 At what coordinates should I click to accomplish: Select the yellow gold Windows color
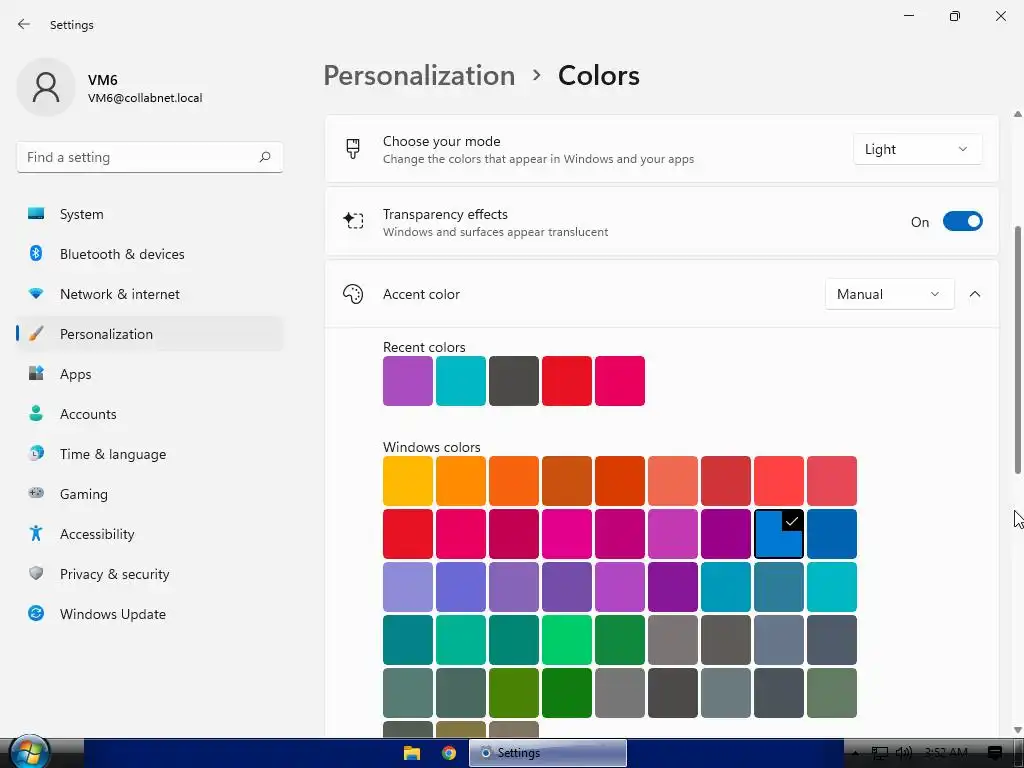408,481
